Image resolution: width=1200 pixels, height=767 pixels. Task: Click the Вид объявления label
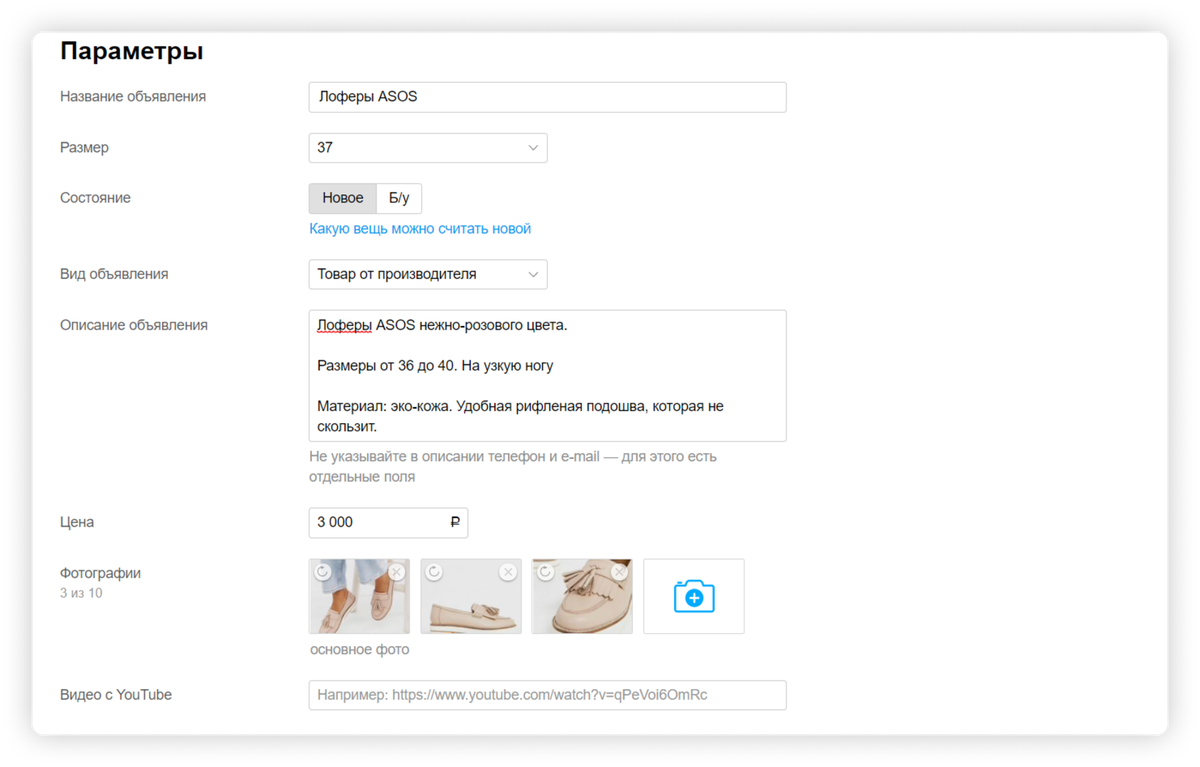point(114,274)
